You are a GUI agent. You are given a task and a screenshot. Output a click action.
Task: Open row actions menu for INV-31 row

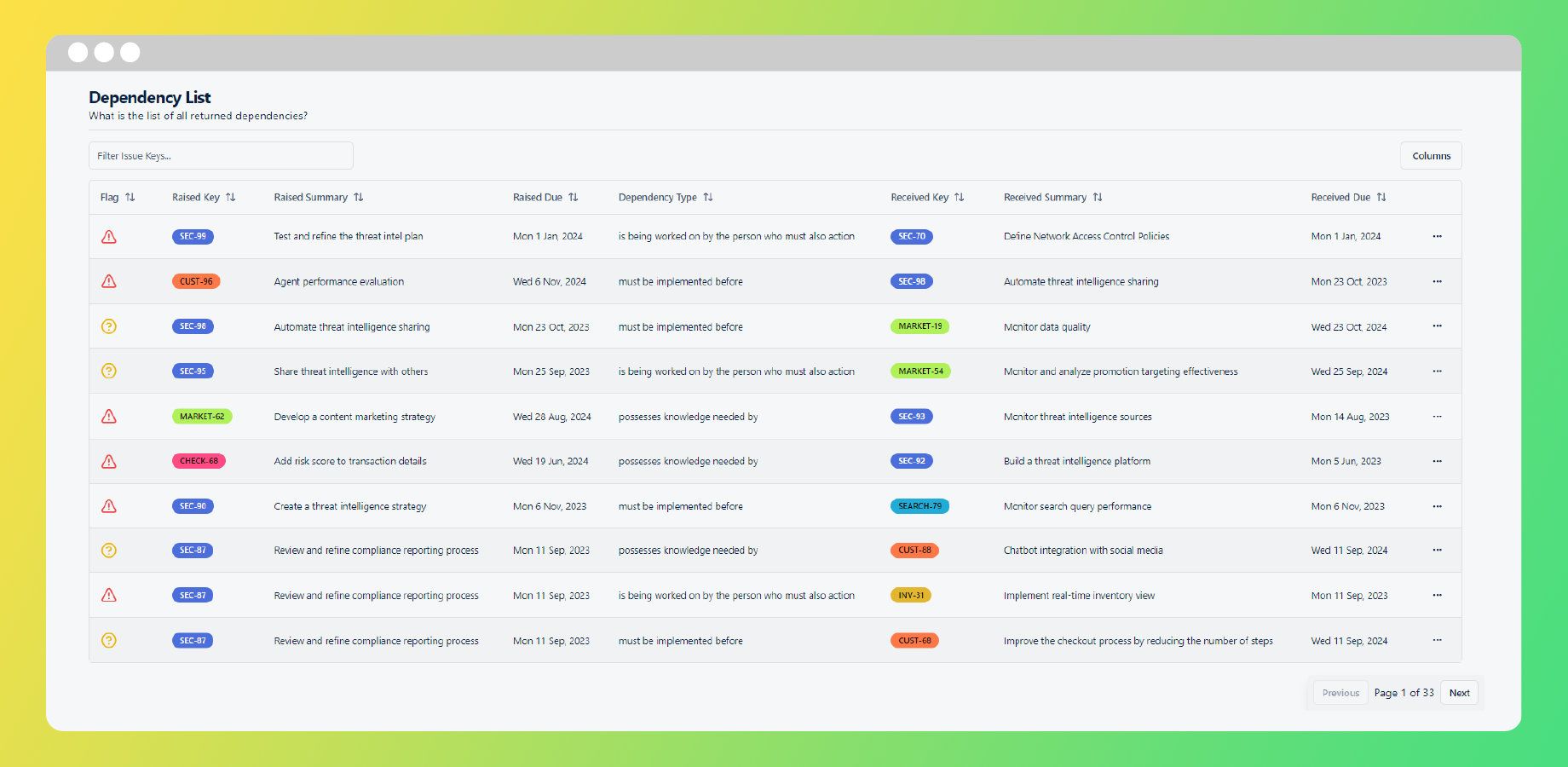[1438, 595]
